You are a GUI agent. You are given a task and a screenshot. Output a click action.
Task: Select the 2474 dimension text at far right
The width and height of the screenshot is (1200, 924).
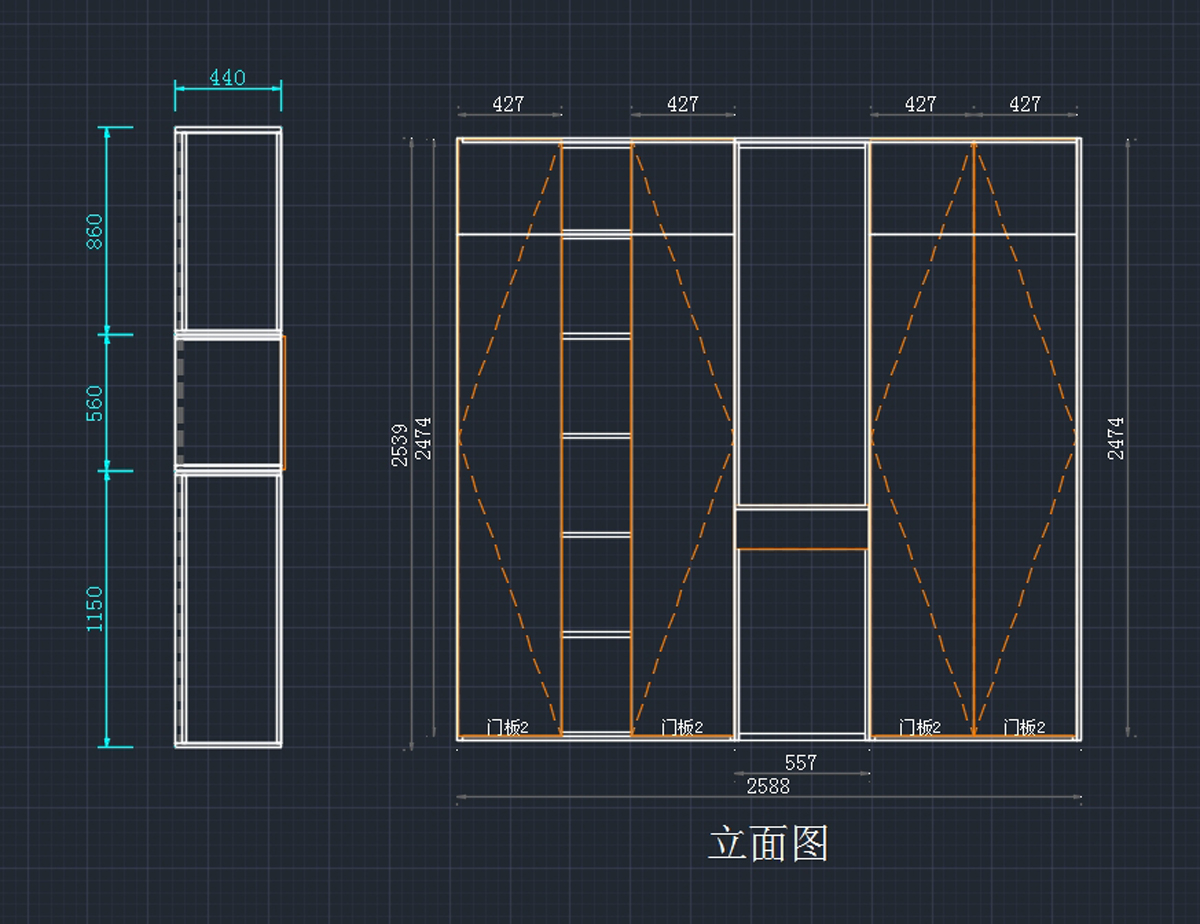(x=1116, y=438)
